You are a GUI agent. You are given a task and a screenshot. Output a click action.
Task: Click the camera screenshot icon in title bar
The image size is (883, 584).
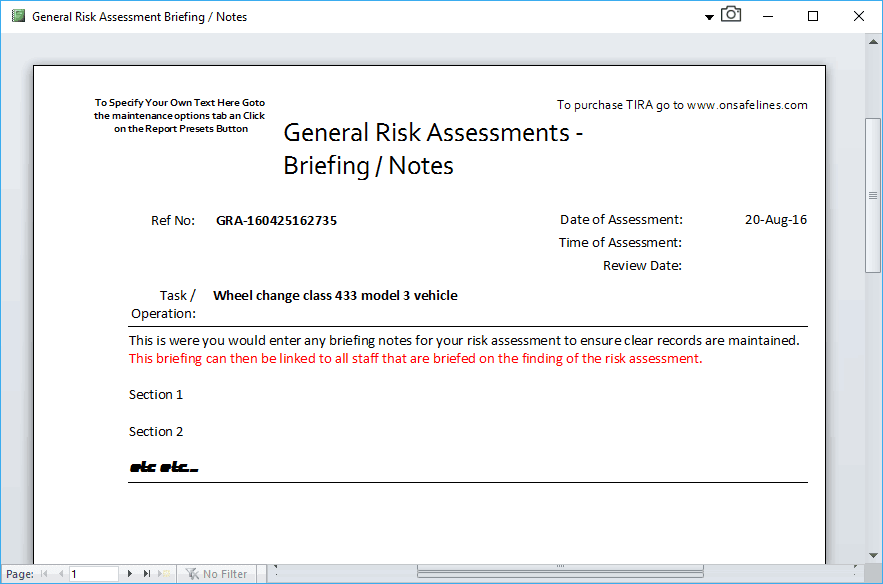[x=731, y=14]
